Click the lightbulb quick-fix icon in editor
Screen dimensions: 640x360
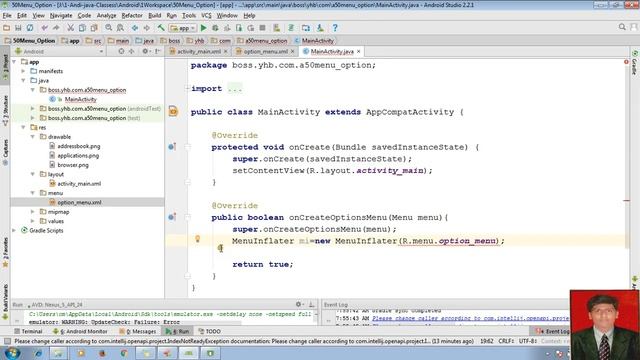(x=198, y=239)
